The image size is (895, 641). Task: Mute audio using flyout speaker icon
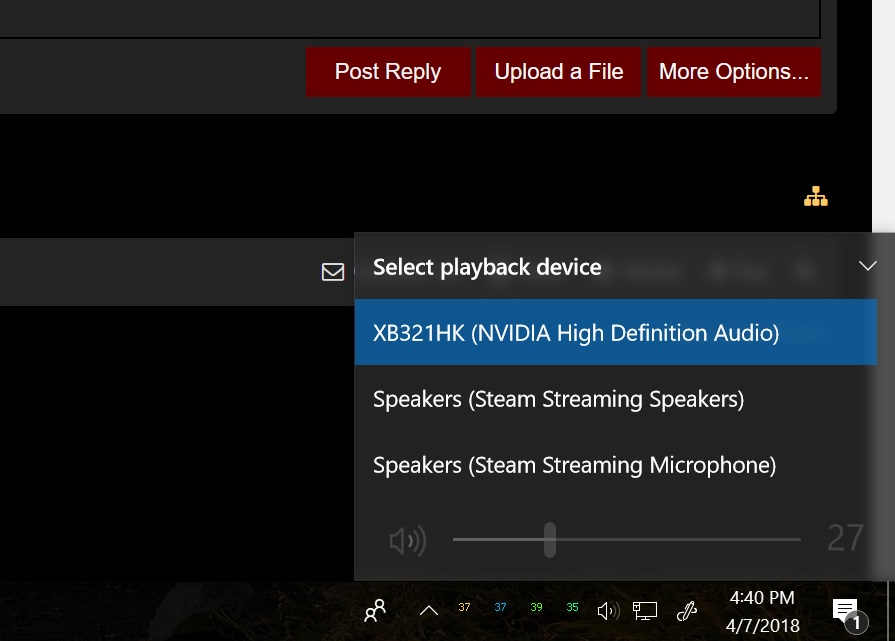pyautogui.click(x=407, y=541)
